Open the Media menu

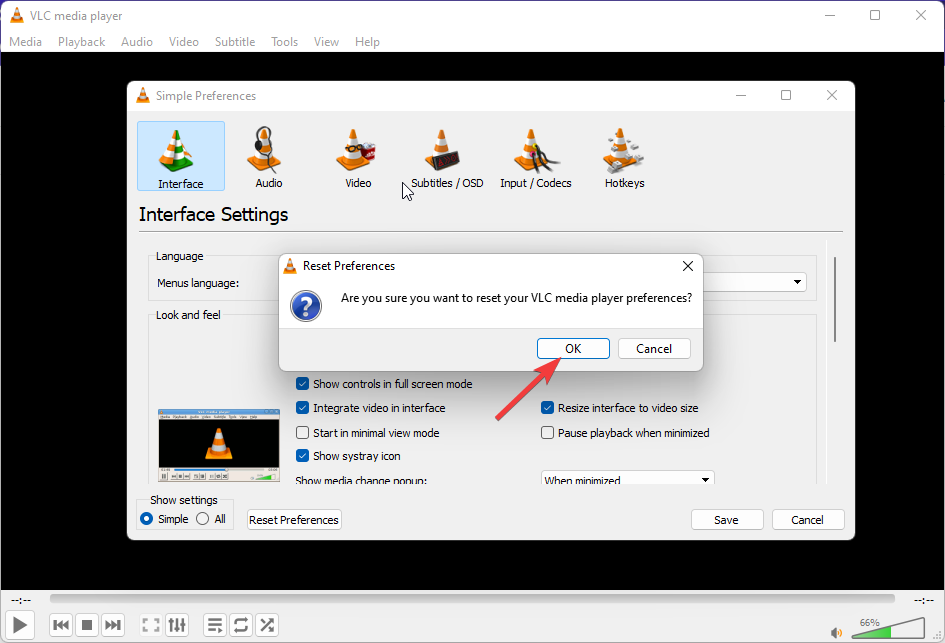[x=25, y=42]
